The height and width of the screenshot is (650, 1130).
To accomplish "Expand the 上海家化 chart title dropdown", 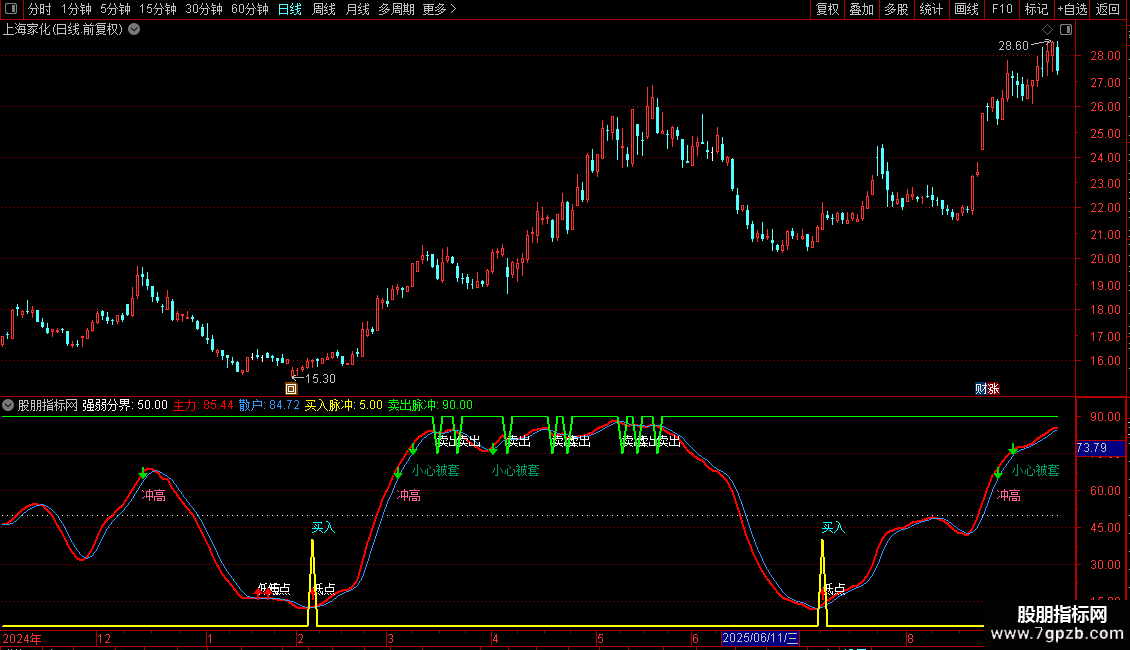I will point(134,30).
